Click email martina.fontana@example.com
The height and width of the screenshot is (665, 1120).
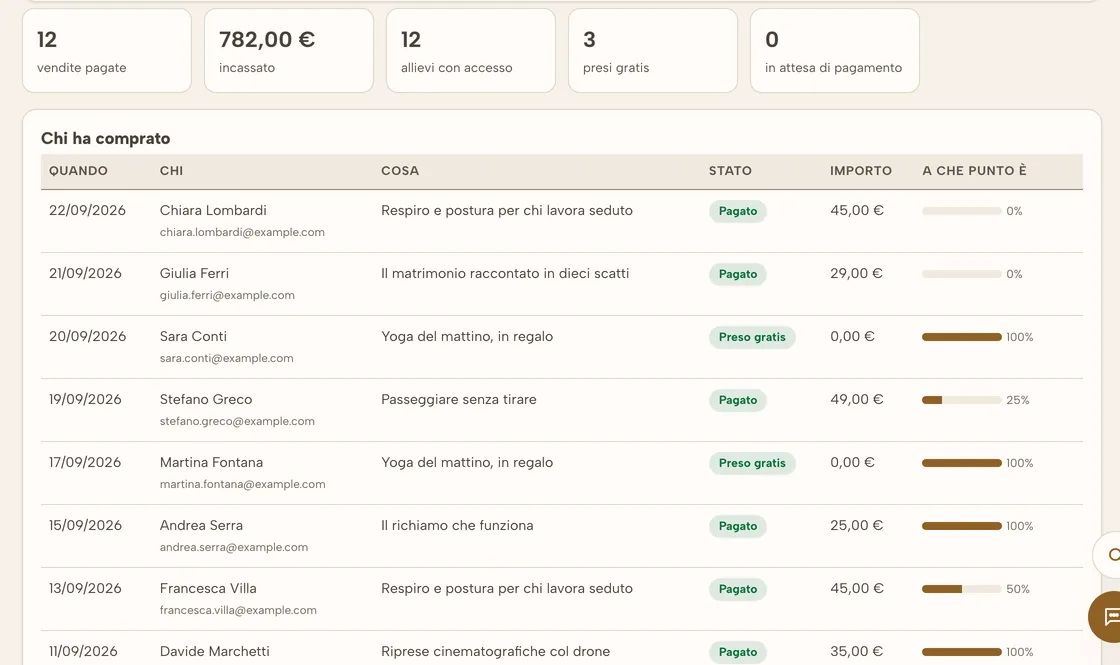coord(242,484)
